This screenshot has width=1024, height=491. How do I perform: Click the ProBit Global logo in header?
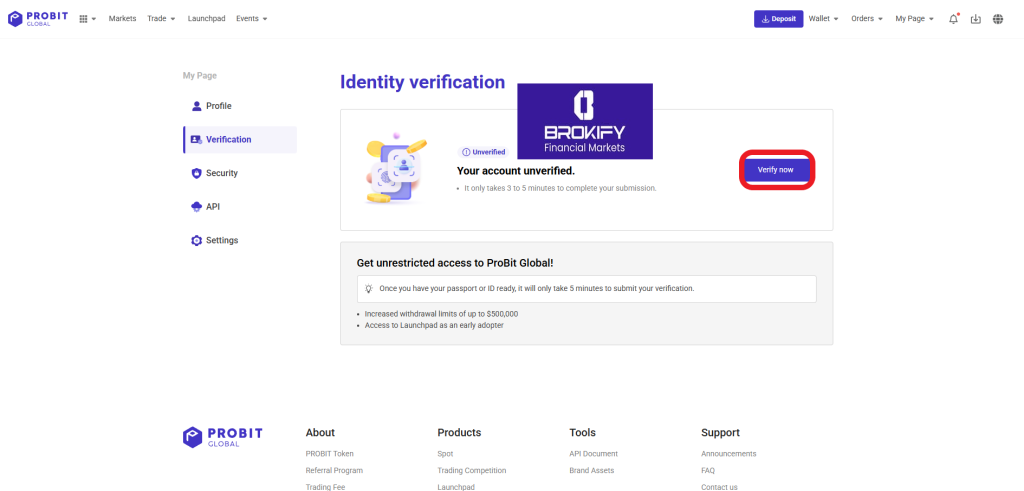coord(37,19)
